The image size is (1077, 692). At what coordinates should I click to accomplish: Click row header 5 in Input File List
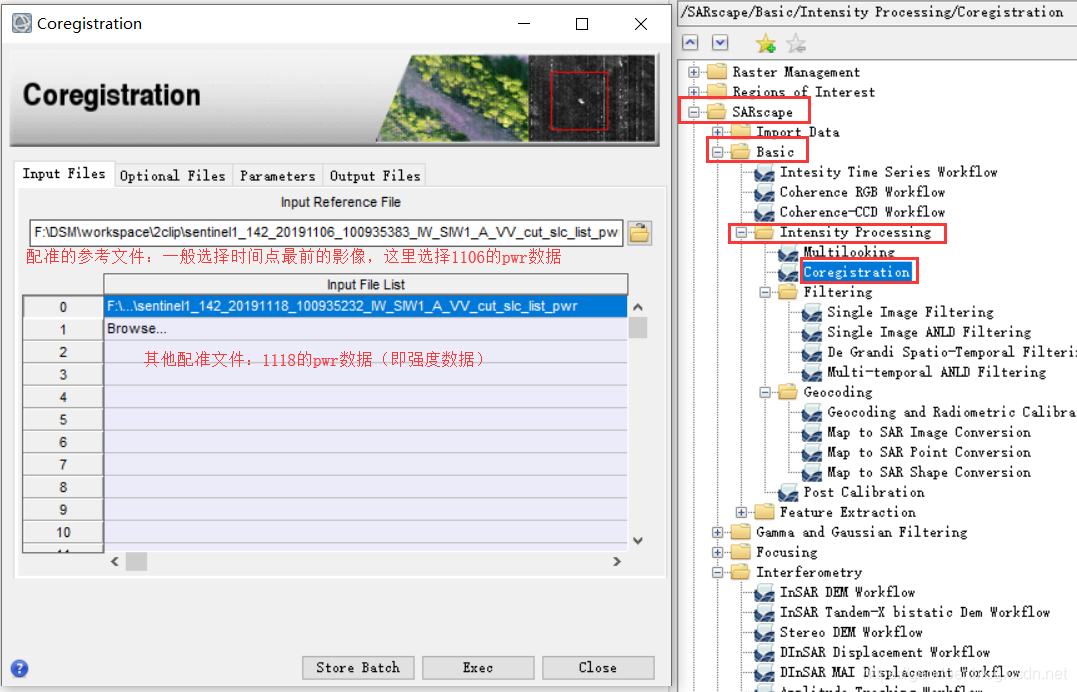pos(63,419)
